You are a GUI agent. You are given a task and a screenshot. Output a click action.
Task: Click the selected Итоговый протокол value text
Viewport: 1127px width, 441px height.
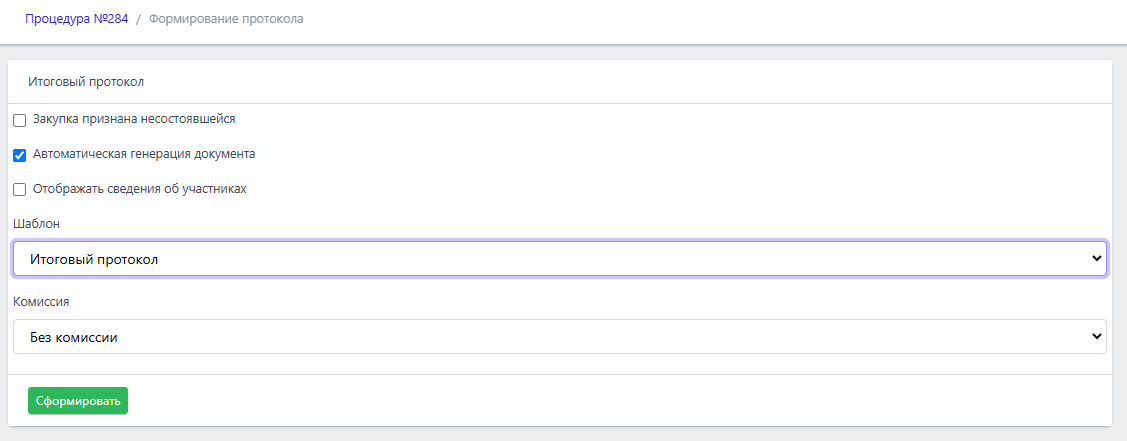point(94,259)
